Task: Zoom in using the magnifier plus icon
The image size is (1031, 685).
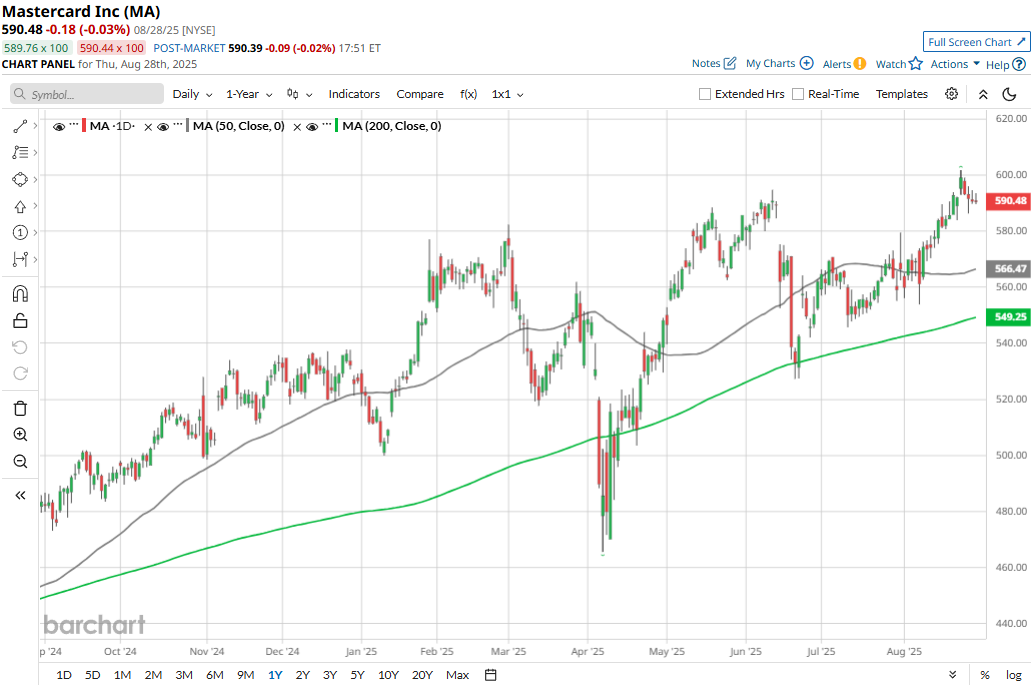Action: coord(20,435)
